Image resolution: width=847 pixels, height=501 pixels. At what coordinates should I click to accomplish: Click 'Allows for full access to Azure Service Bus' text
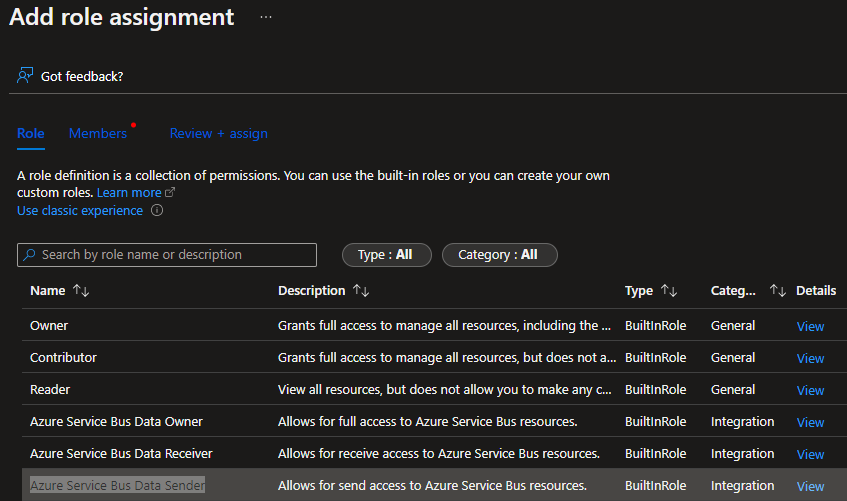click(428, 422)
